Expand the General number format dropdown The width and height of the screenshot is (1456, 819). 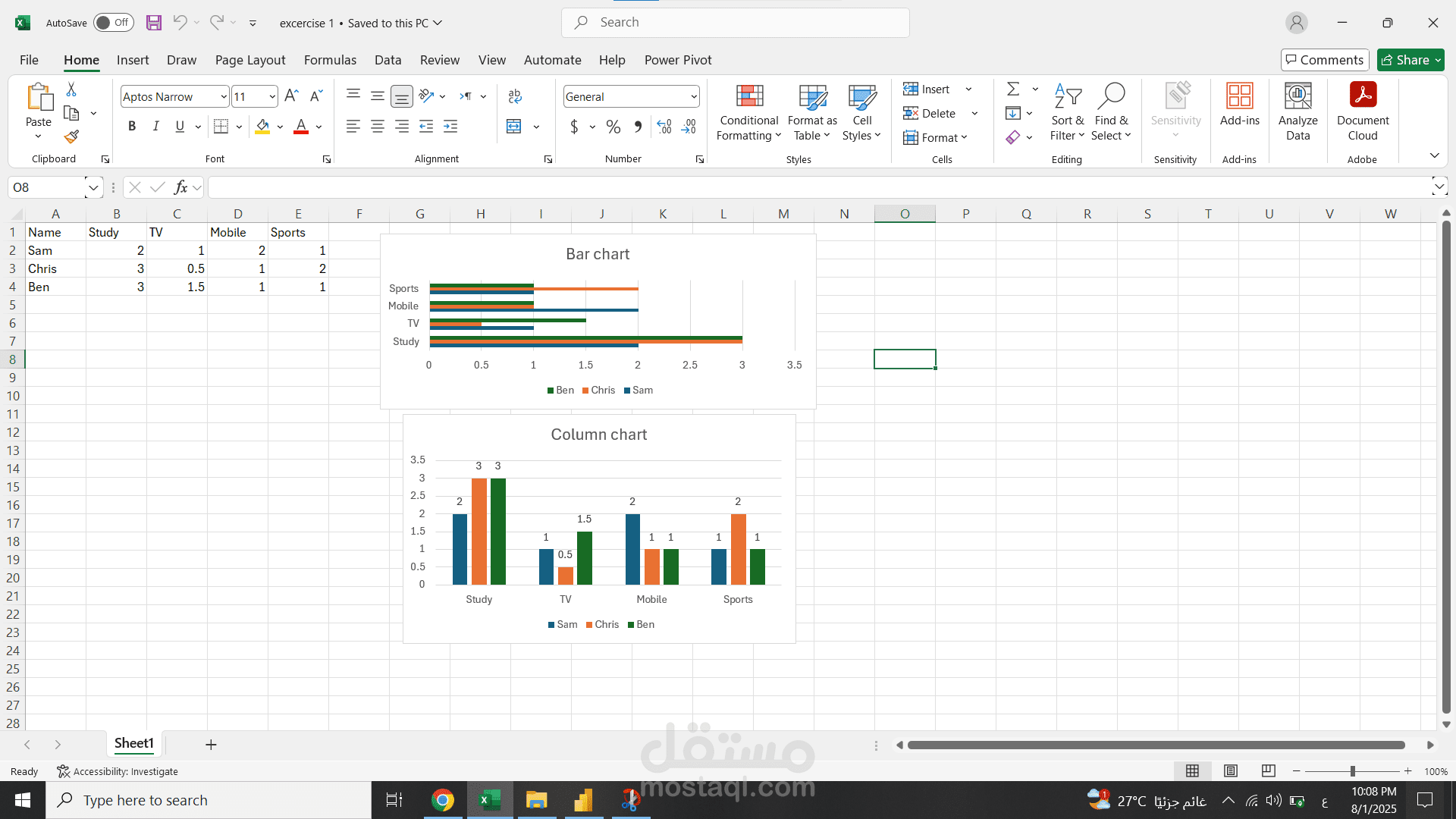(x=693, y=96)
